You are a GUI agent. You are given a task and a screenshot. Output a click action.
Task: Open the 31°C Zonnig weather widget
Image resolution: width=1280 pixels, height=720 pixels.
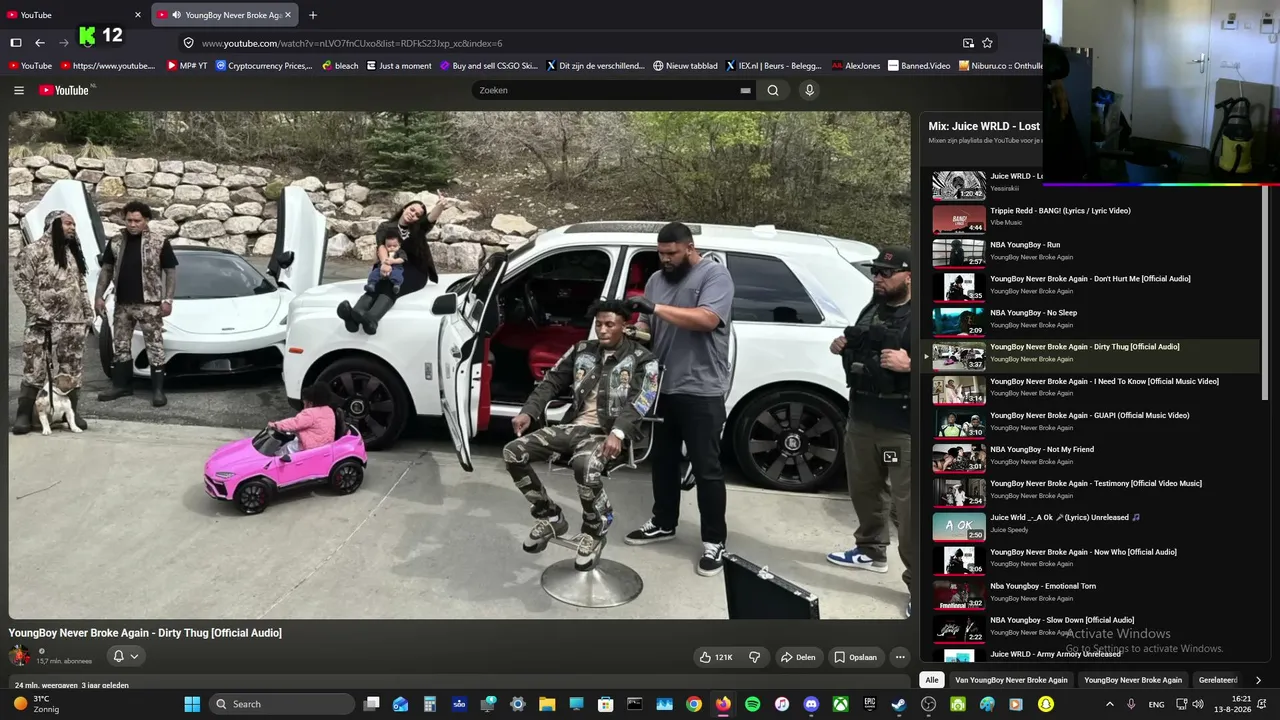point(36,704)
